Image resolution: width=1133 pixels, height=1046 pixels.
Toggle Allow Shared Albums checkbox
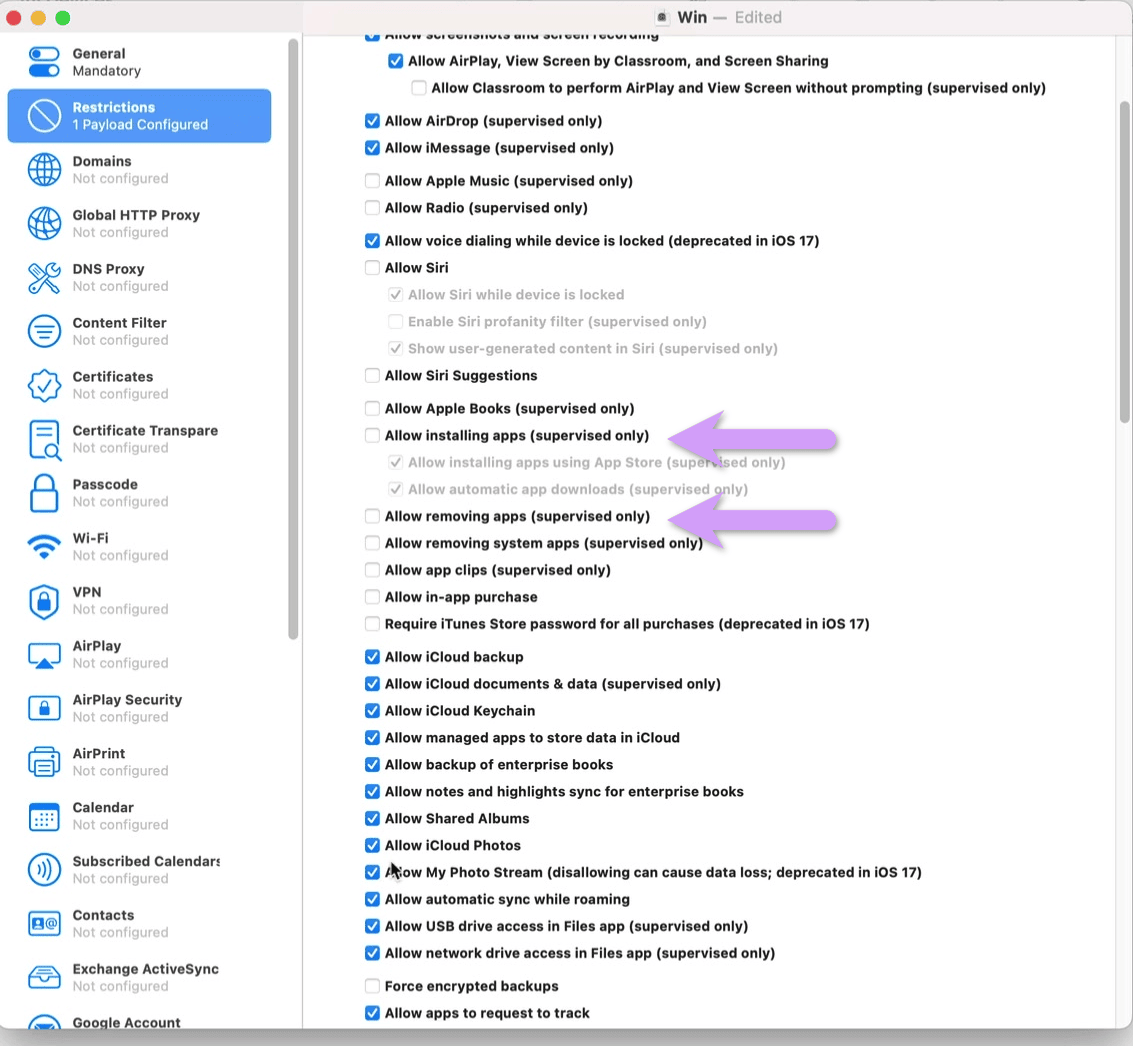click(372, 818)
